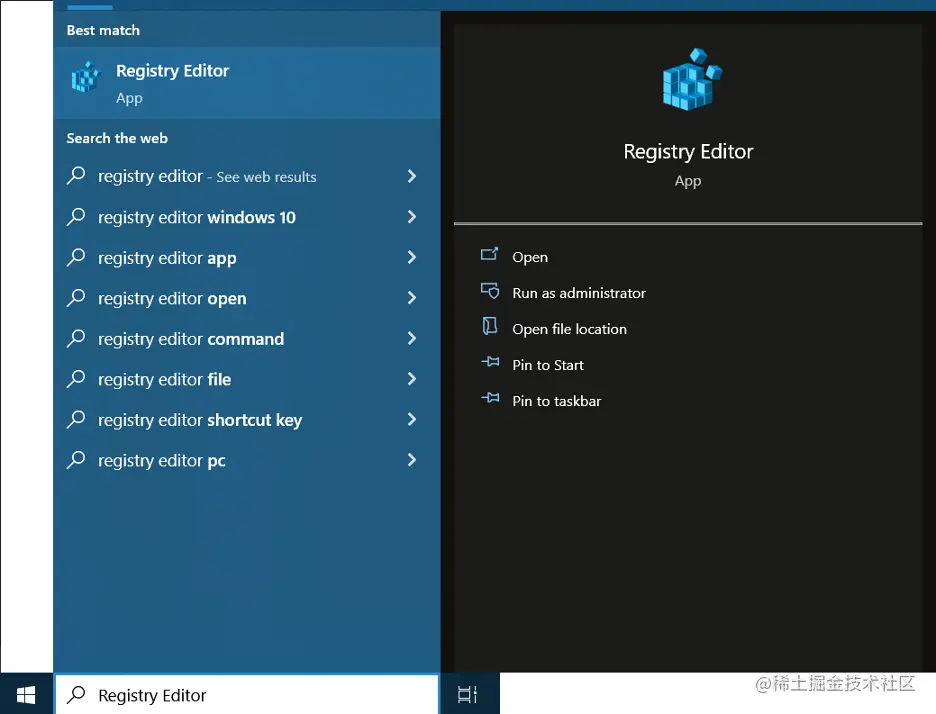Select the 'registry editor file' suggestion
This screenshot has height=714, width=936.
(247, 379)
